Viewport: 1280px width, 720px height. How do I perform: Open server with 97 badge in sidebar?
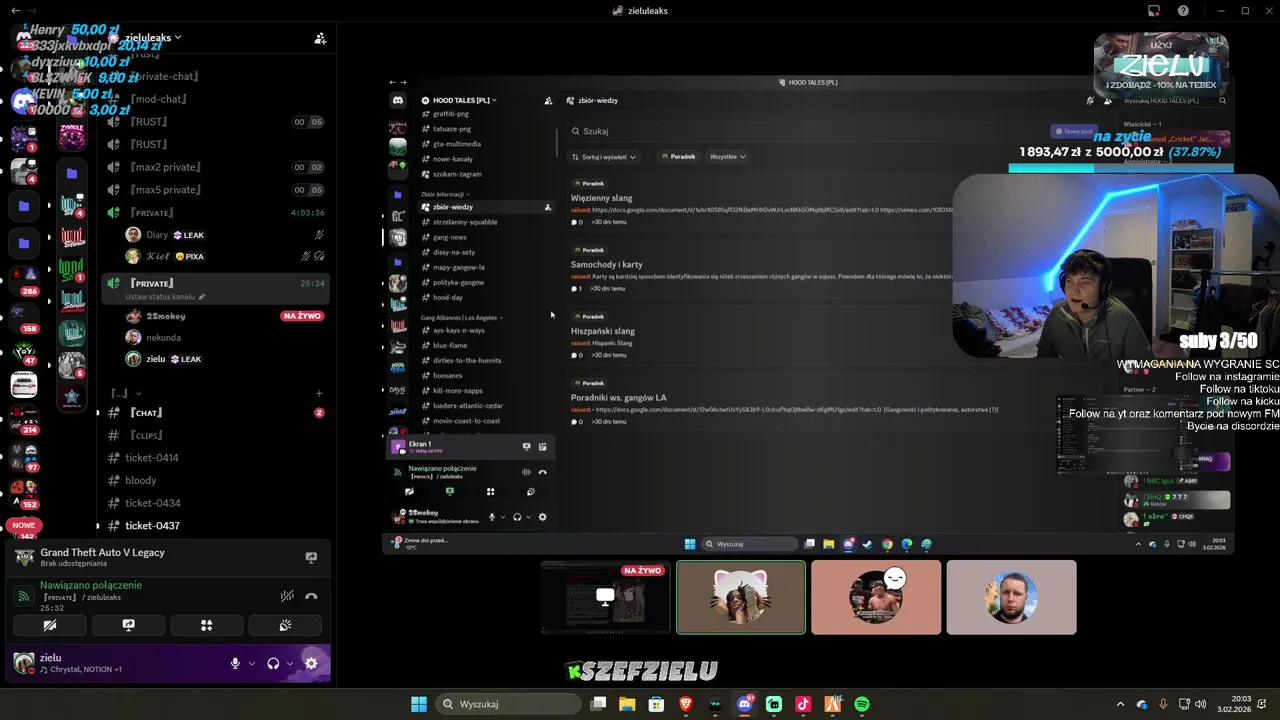point(24,456)
